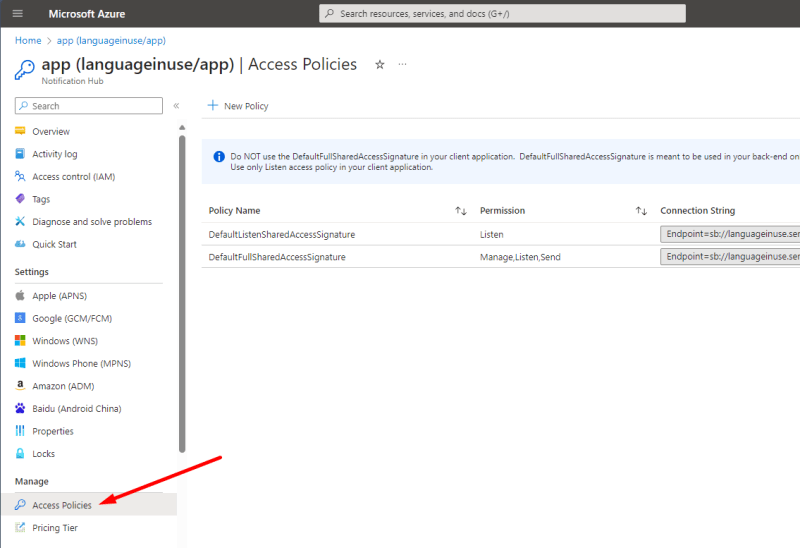Open the more options ellipsis next to title
The height and width of the screenshot is (548, 800).
(403, 64)
